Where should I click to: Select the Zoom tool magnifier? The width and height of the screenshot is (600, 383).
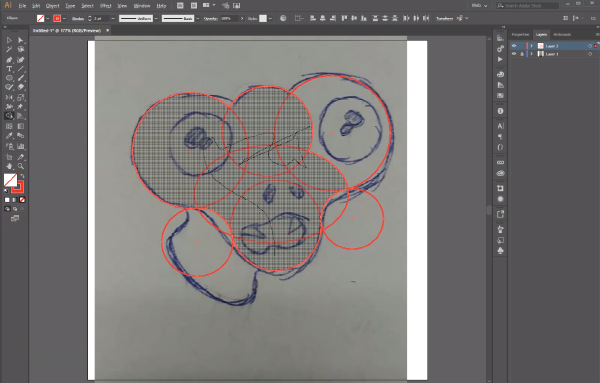click(21, 166)
